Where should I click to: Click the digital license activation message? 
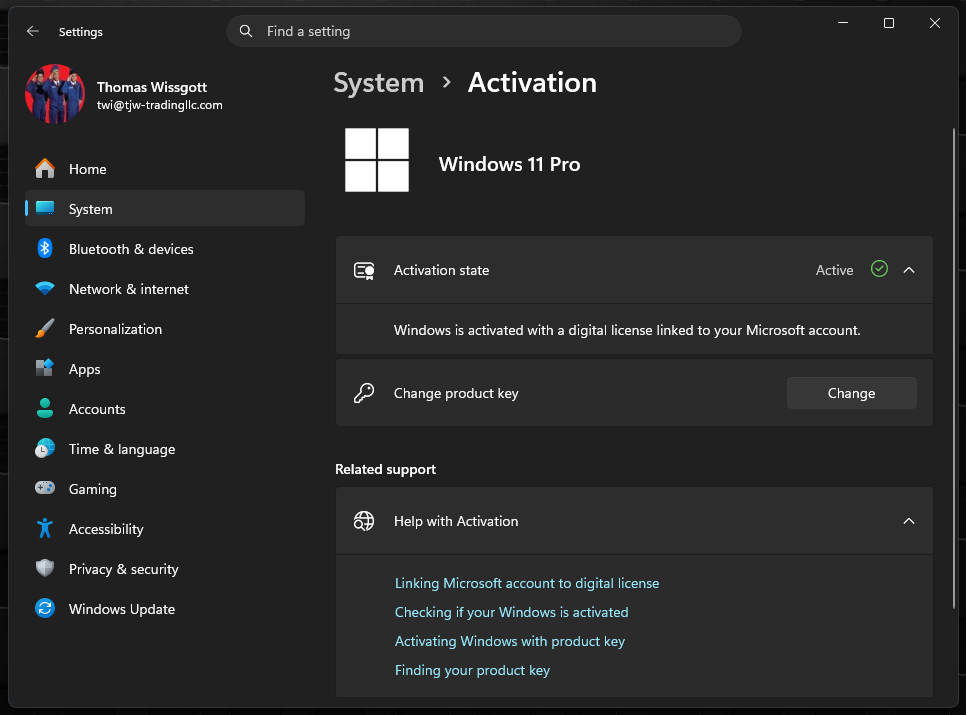coord(627,330)
